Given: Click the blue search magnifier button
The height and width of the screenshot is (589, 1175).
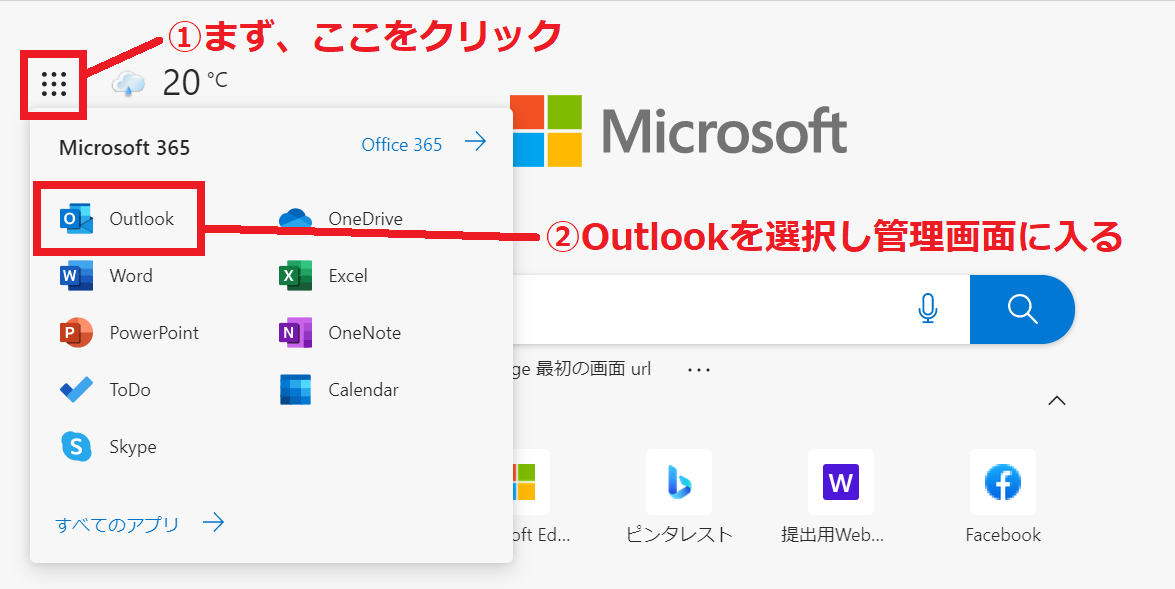Looking at the screenshot, I should click(x=1022, y=309).
